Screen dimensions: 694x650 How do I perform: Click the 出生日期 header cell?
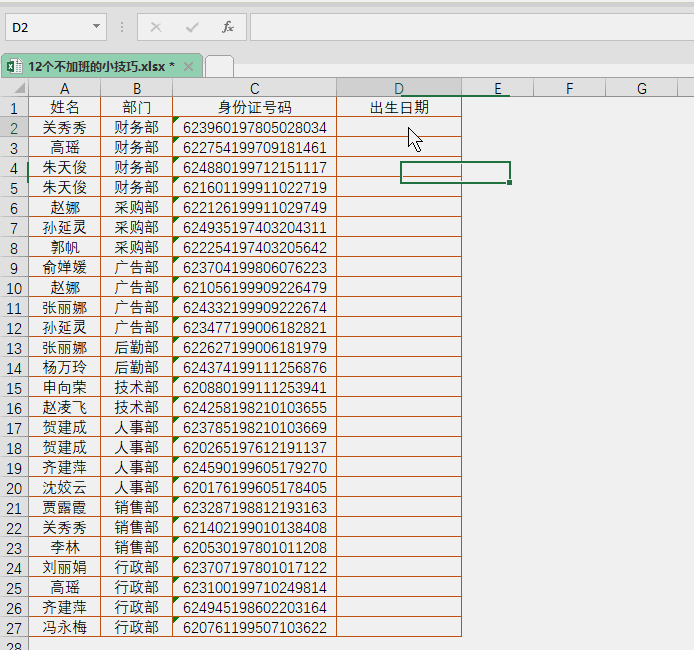(x=399, y=107)
